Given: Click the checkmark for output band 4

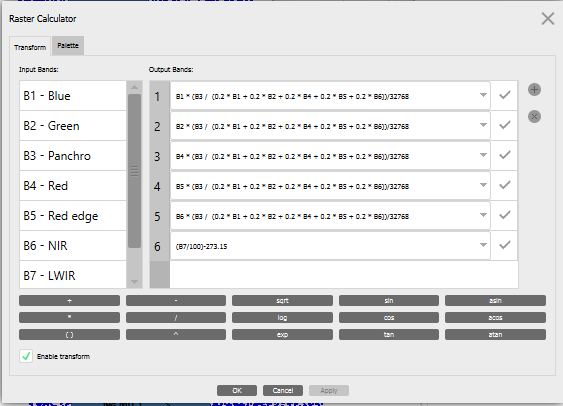Looking at the screenshot, I should coord(504,185).
